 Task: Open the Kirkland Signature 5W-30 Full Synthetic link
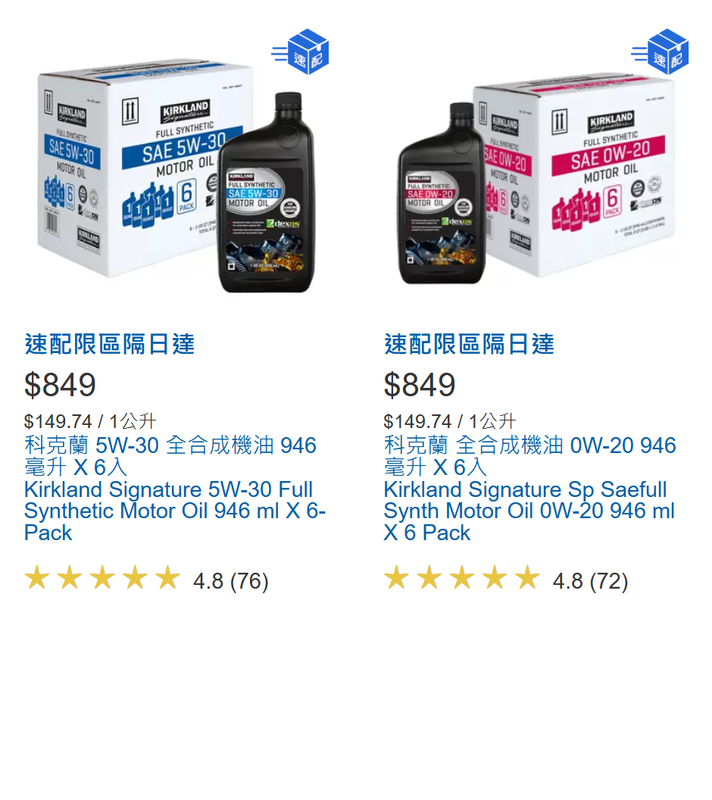(x=175, y=511)
